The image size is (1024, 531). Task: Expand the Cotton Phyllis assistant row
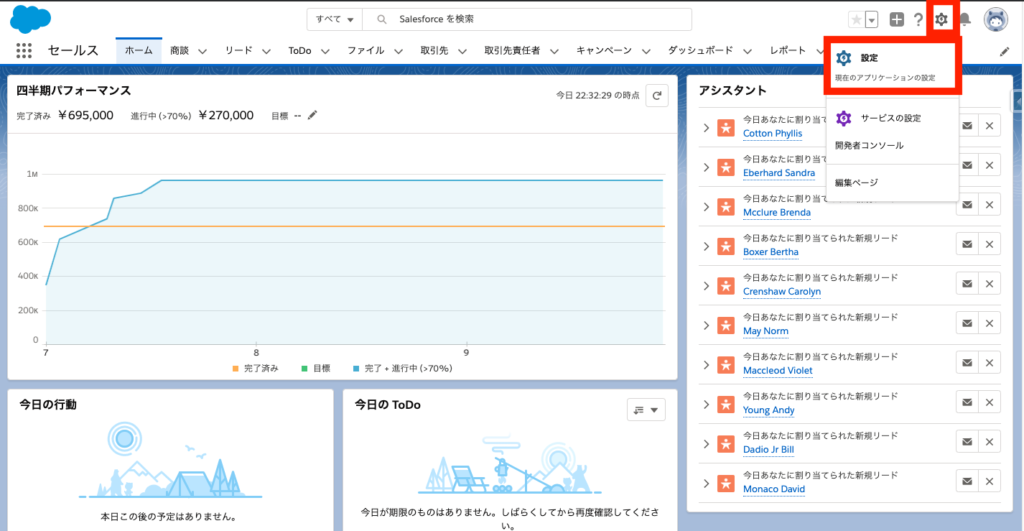point(706,128)
